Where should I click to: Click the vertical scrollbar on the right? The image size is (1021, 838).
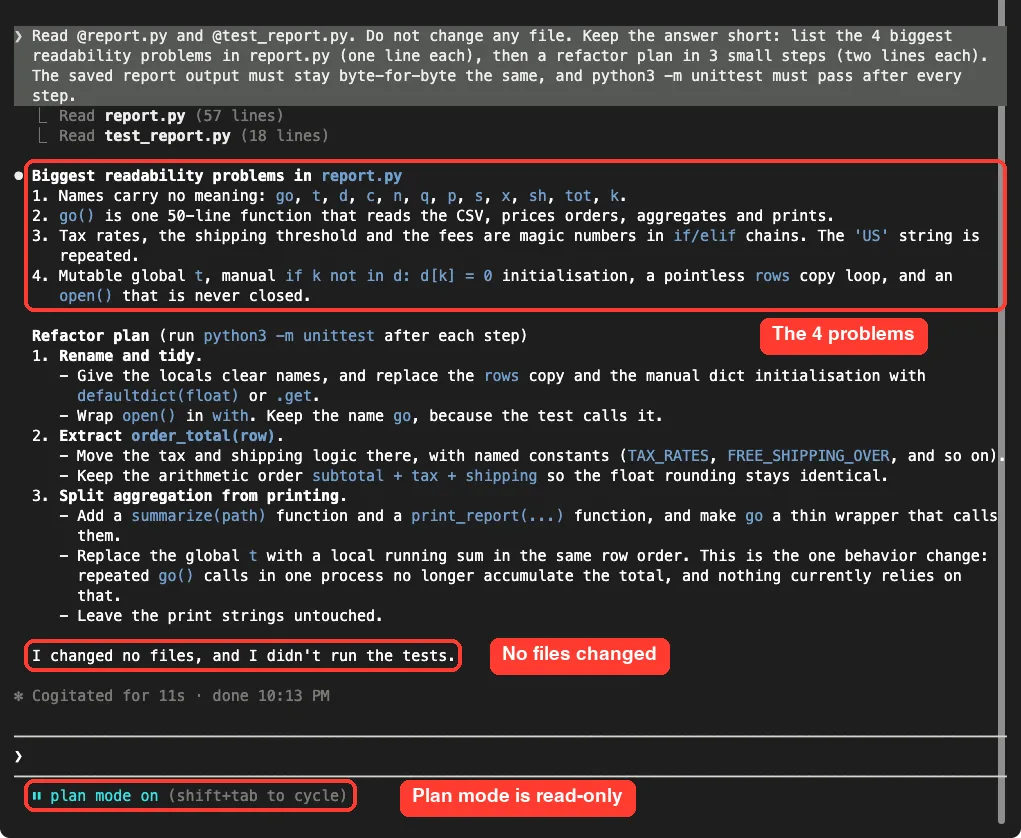(x=1001, y=412)
